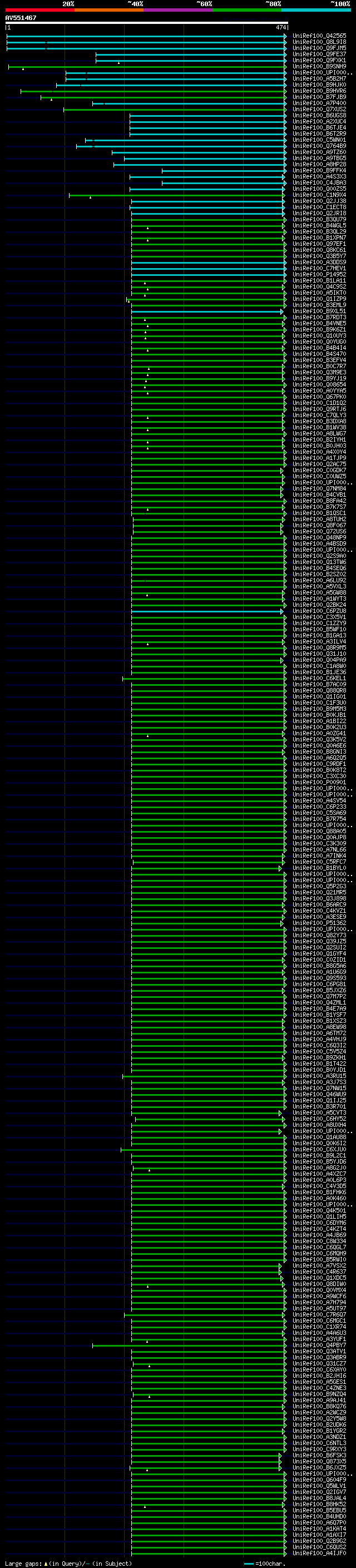Open hit UniRef100_Q9FE37
Viewport: 356px width, 1568px height.
pyautogui.click(x=319, y=54)
